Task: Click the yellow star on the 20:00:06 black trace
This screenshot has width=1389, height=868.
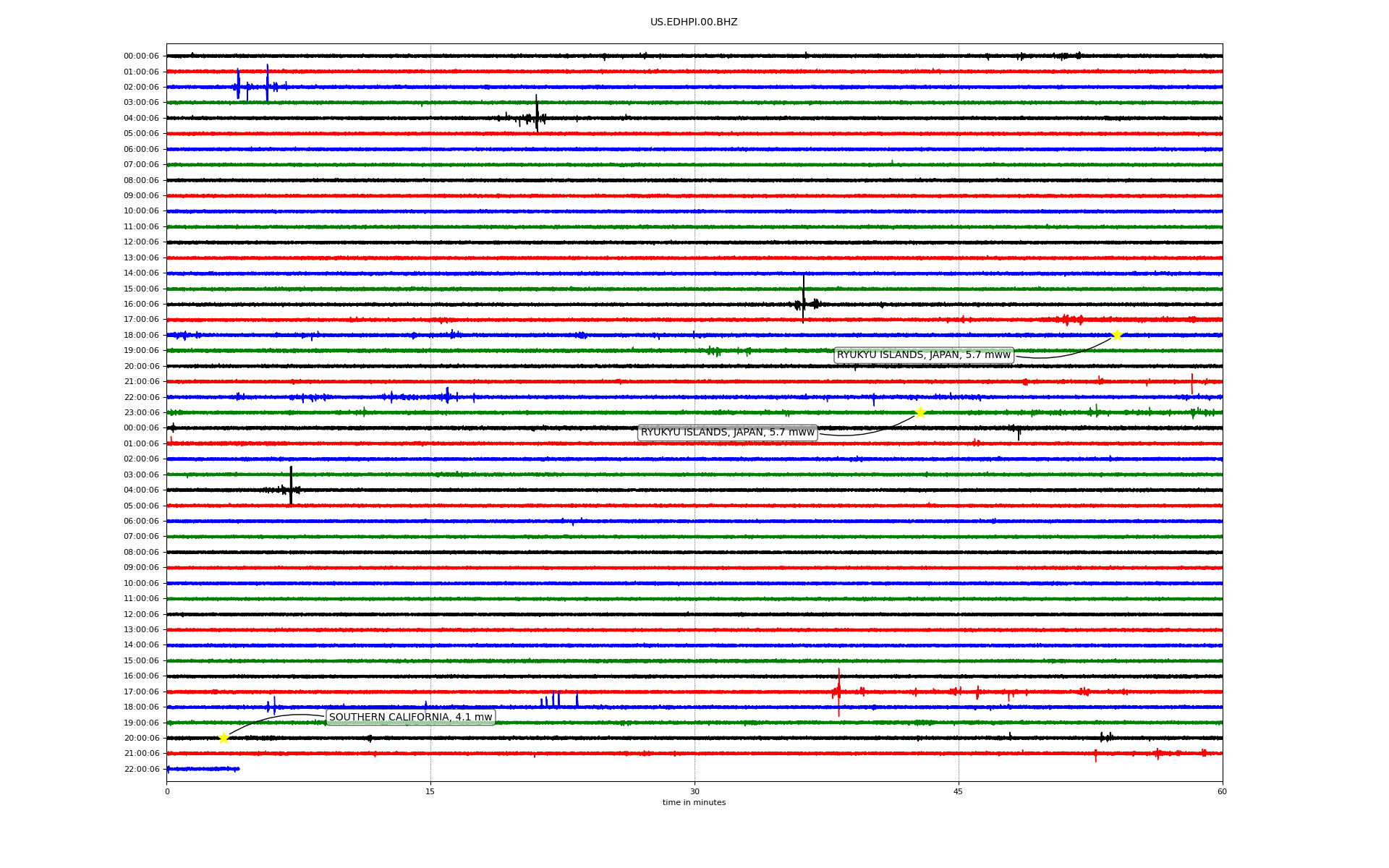Action: click(x=224, y=738)
